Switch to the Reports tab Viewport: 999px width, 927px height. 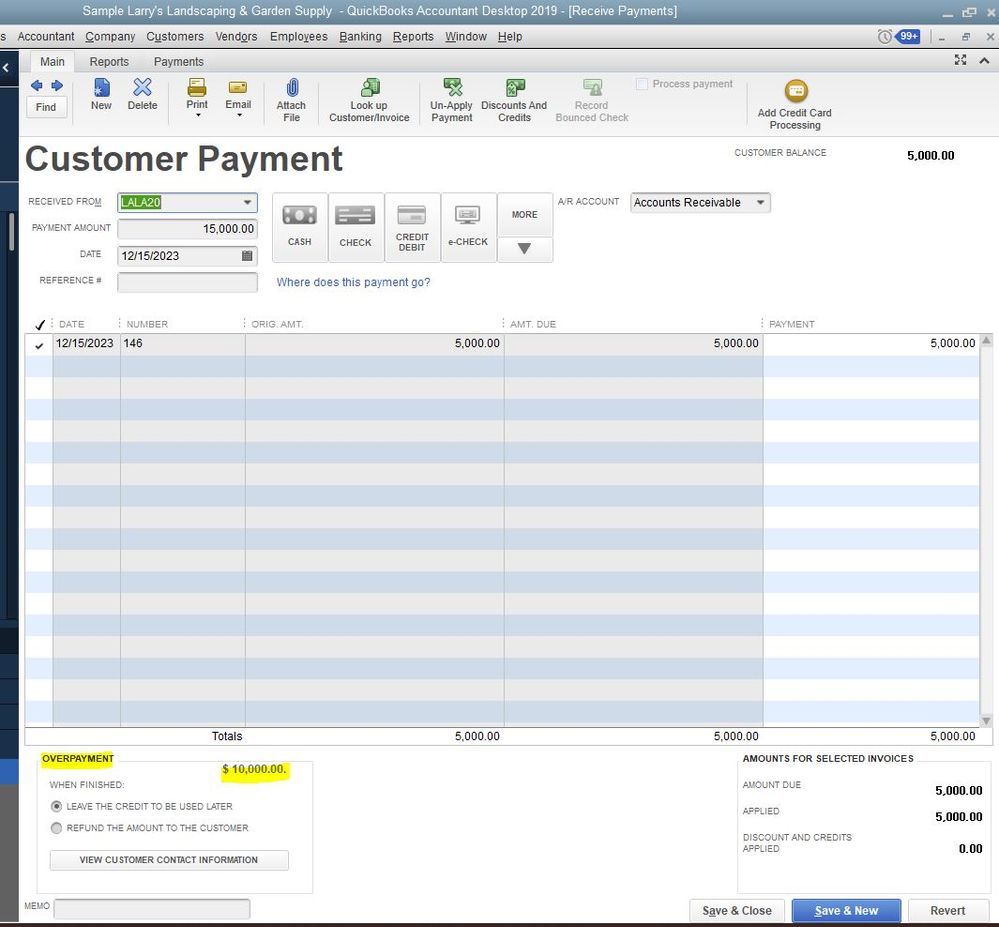coord(109,62)
